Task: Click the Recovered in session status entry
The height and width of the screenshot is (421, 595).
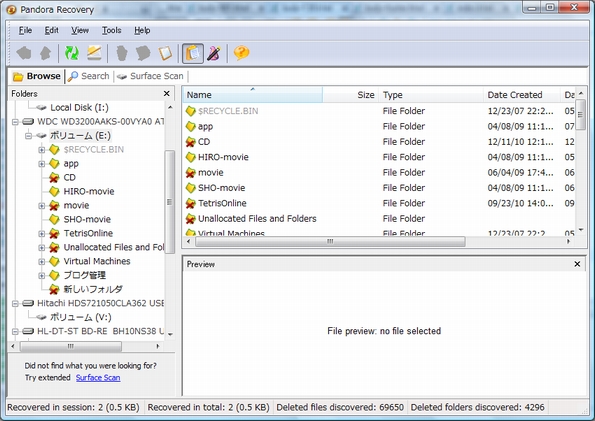Action: [73, 407]
